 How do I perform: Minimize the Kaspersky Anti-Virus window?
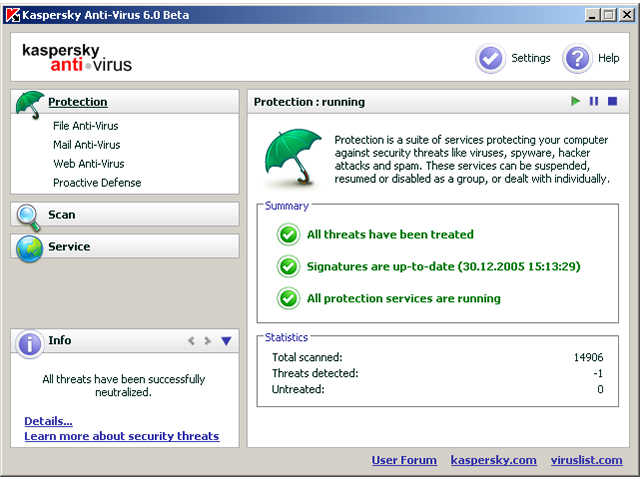click(592, 15)
